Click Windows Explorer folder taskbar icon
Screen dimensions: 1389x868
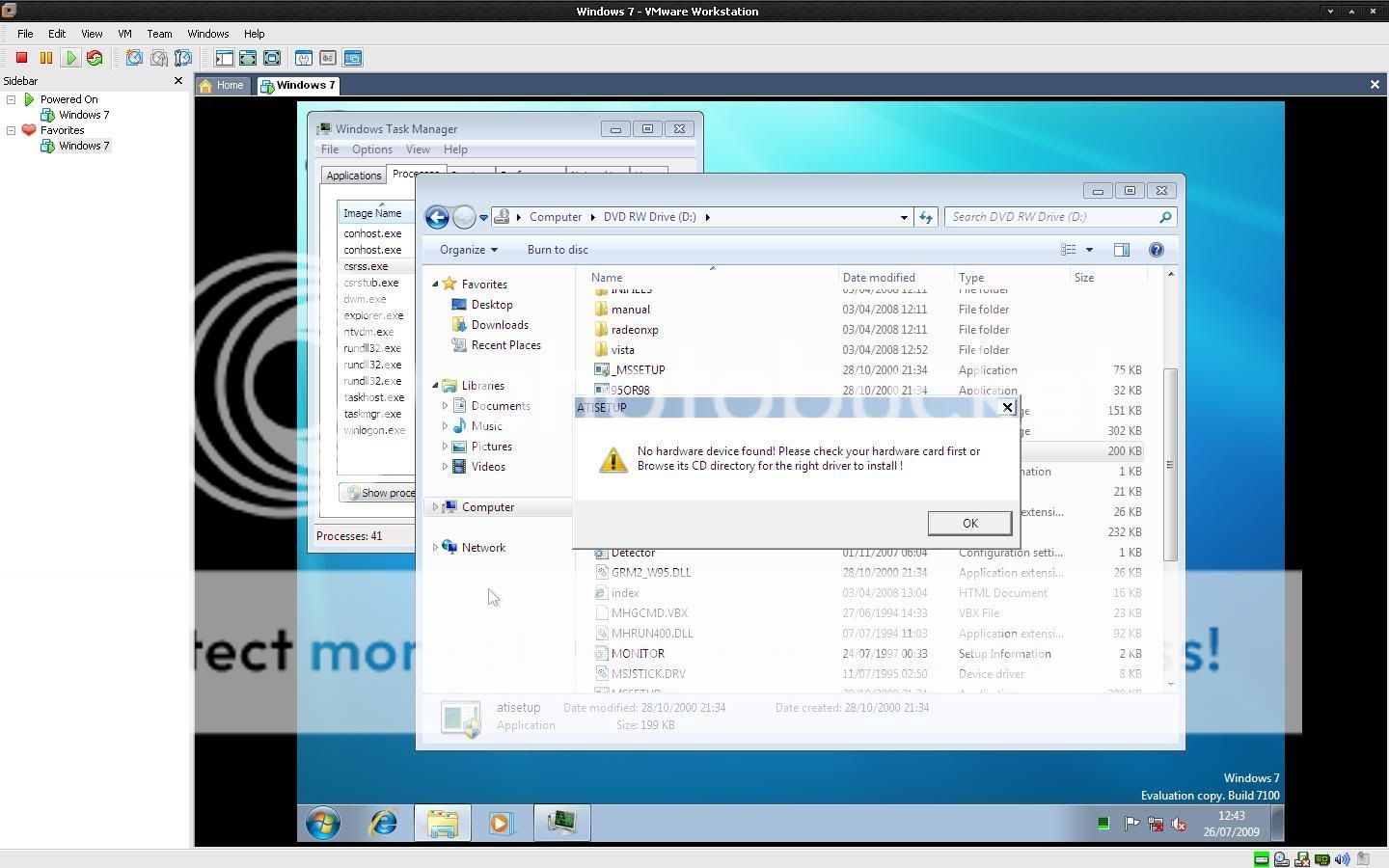(x=443, y=824)
